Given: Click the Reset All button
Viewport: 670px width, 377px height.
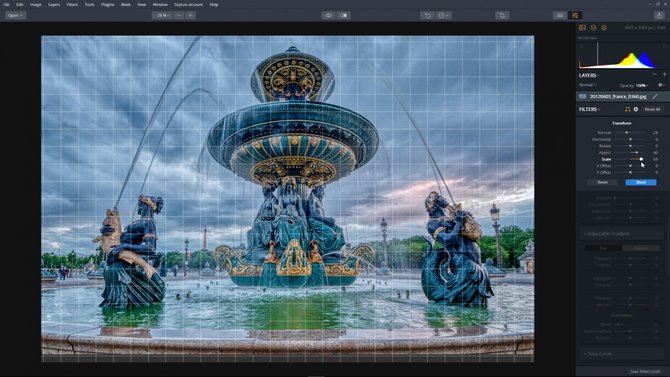Looking at the screenshot, I should pyautogui.click(x=652, y=109).
